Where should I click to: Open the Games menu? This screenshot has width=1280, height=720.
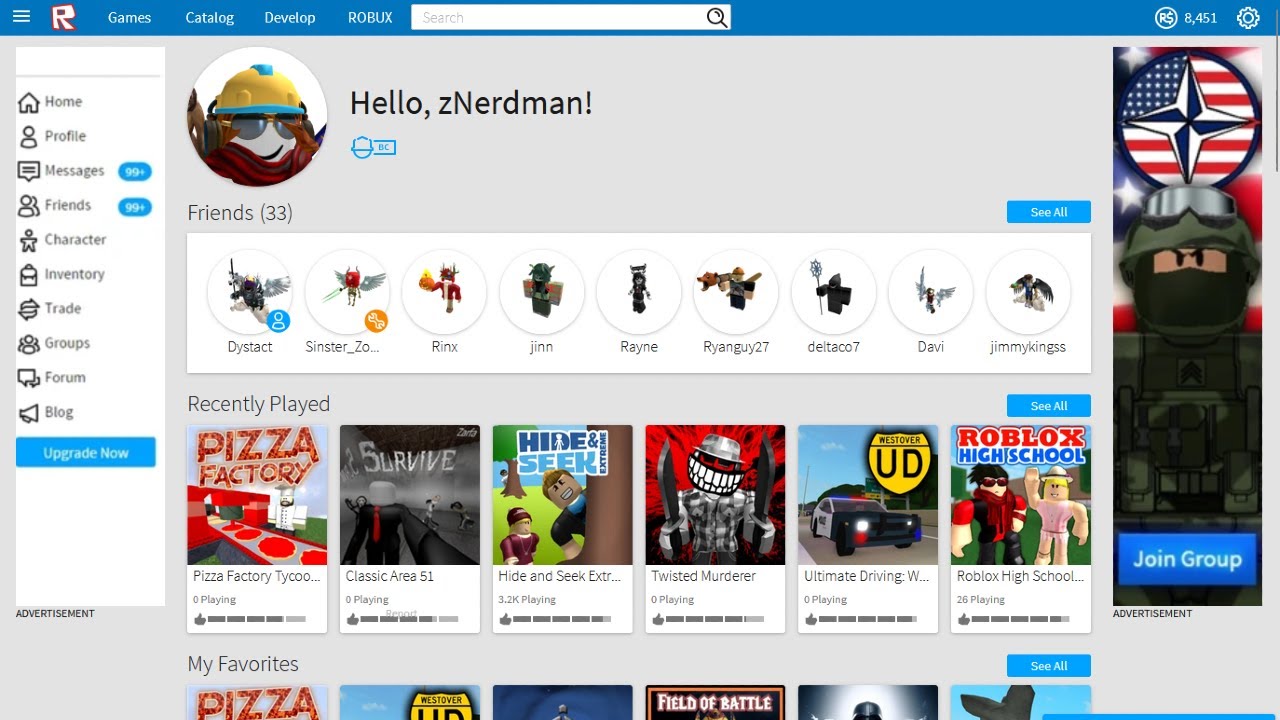[130, 17]
